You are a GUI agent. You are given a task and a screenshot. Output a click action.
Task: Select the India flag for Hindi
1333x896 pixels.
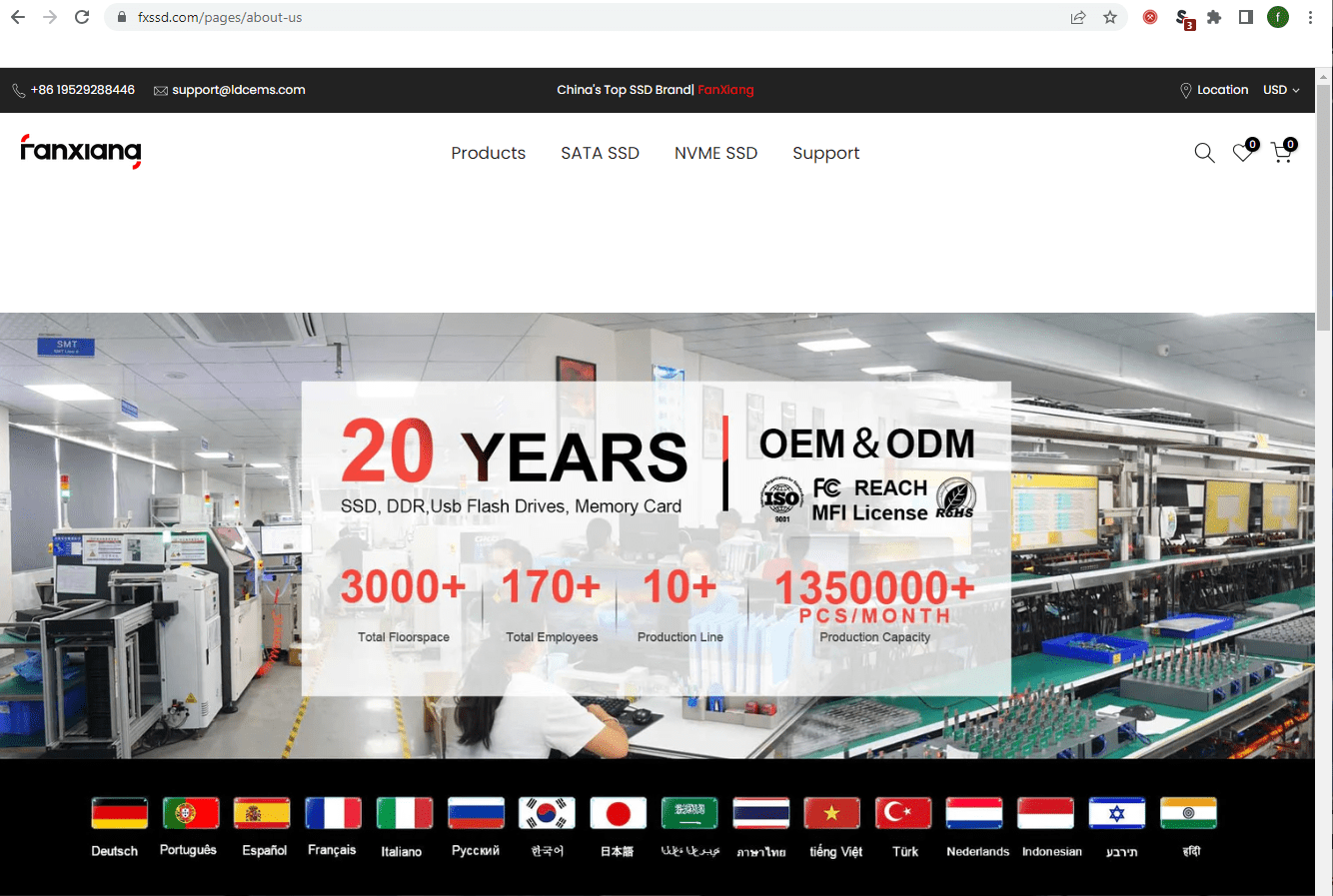1188,813
